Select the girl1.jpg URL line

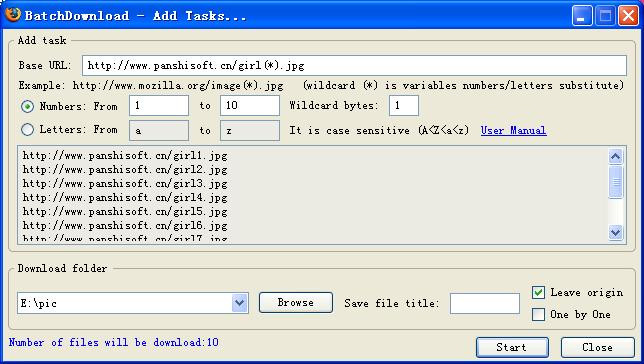point(125,156)
